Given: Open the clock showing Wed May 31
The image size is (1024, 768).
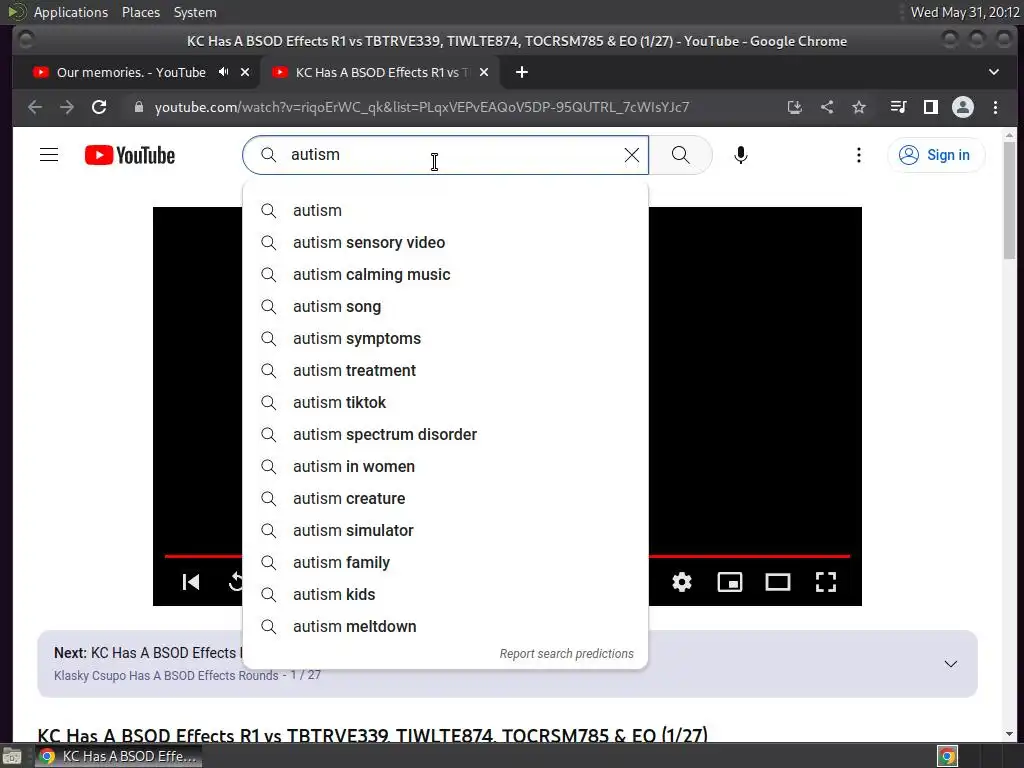Looking at the screenshot, I should (965, 12).
